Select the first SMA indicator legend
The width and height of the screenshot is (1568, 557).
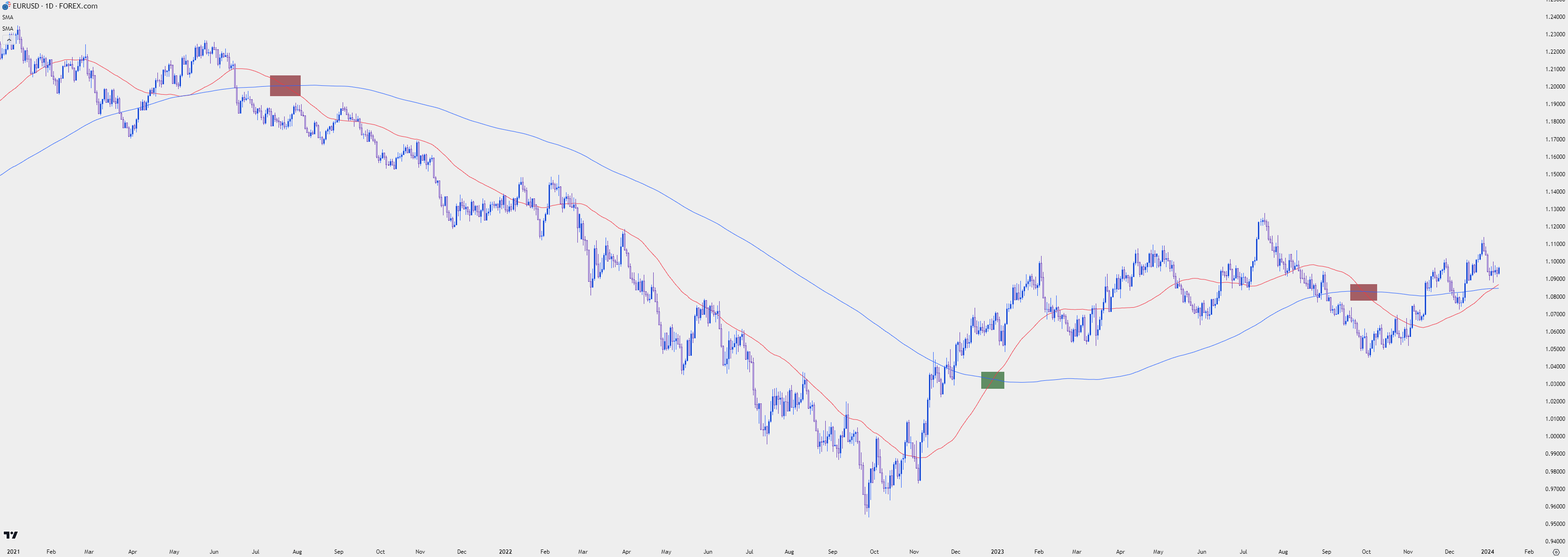tap(7, 17)
